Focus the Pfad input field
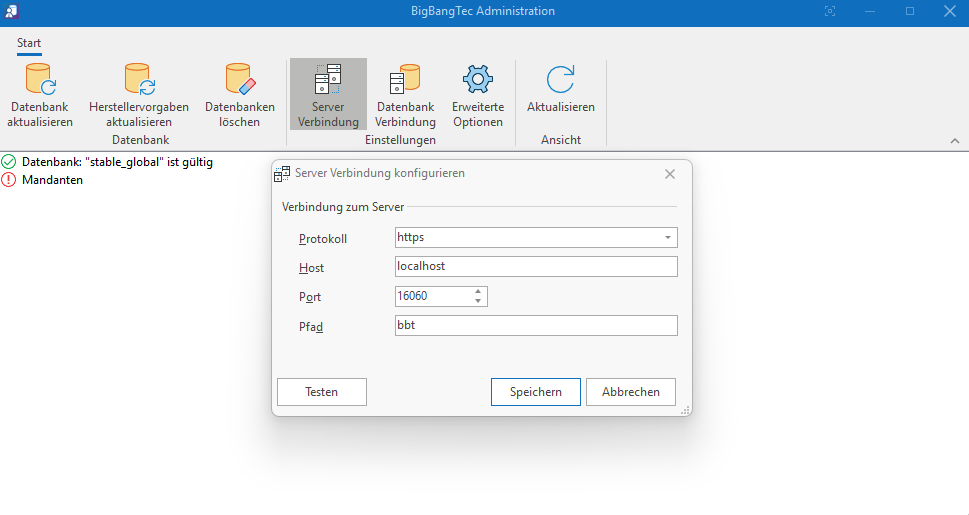The image size is (969, 515). pos(536,326)
